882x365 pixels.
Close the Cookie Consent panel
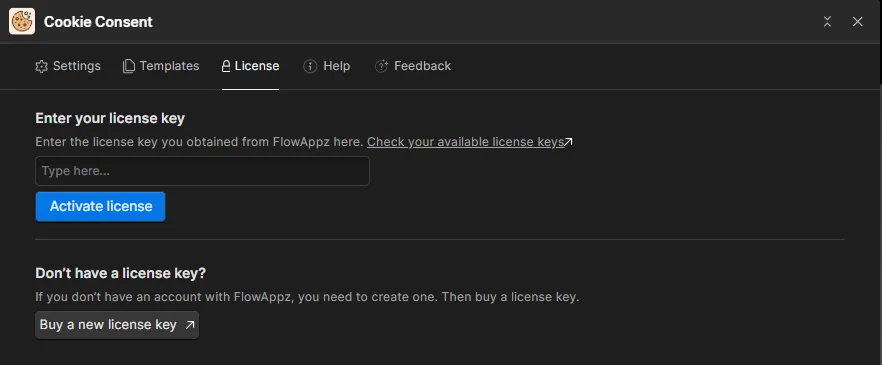click(x=857, y=22)
